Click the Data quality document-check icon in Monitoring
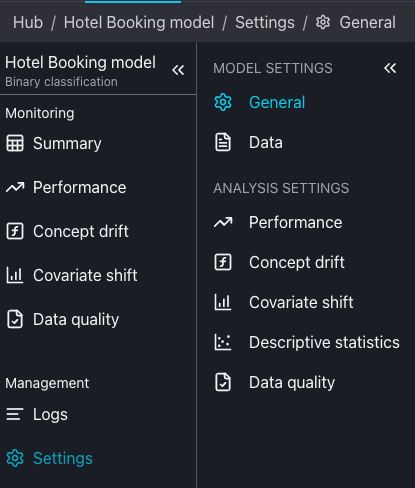415x488 pixels. pyautogui.click(x=15, y=319)
